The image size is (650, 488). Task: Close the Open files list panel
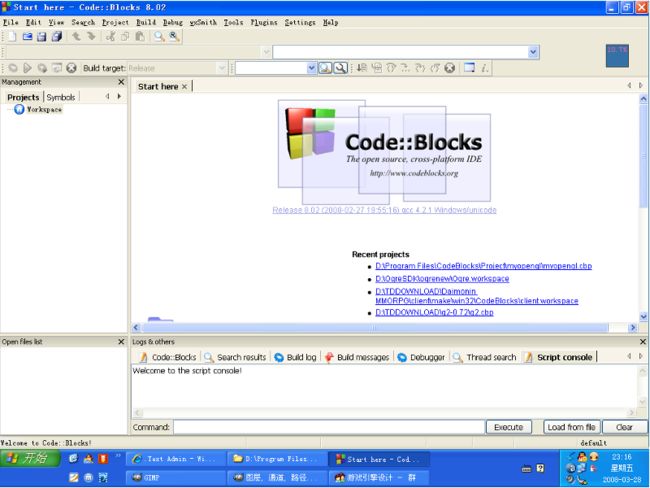[121, 341]
